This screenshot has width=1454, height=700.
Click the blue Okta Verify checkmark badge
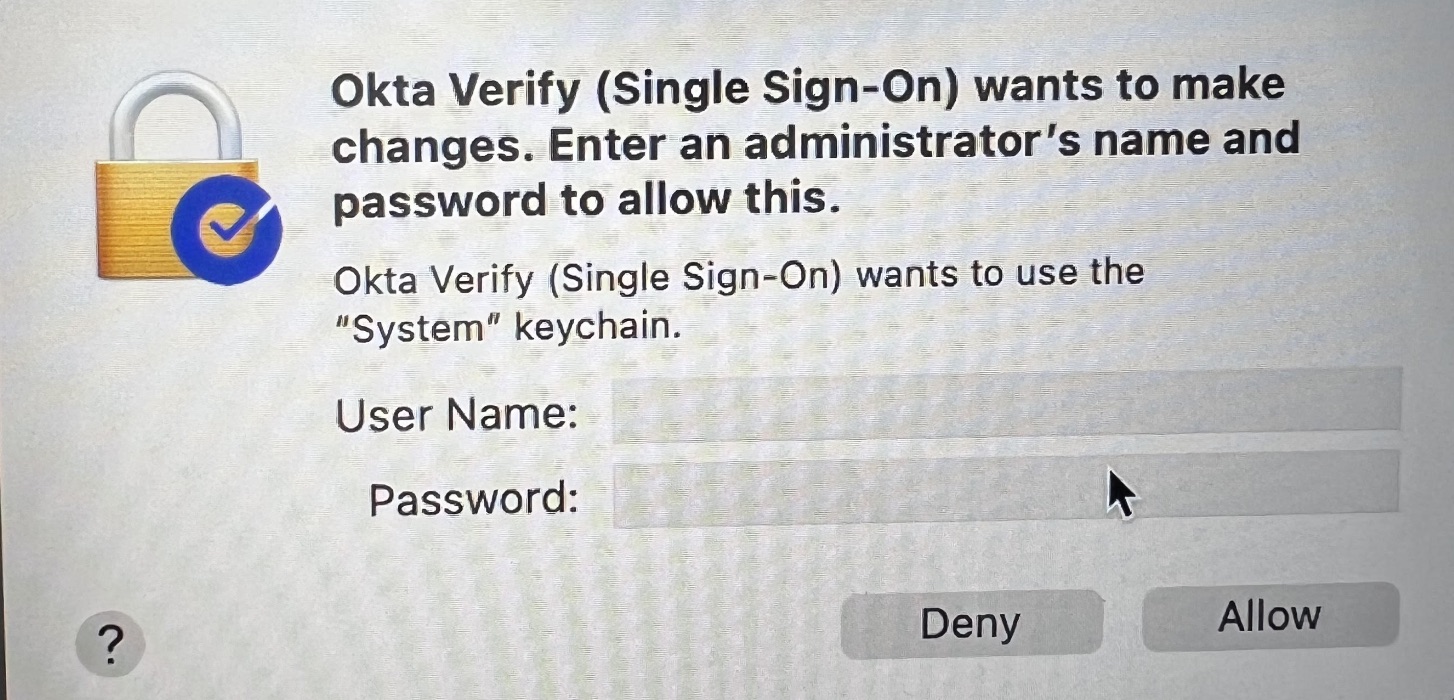tap(227, 230)
